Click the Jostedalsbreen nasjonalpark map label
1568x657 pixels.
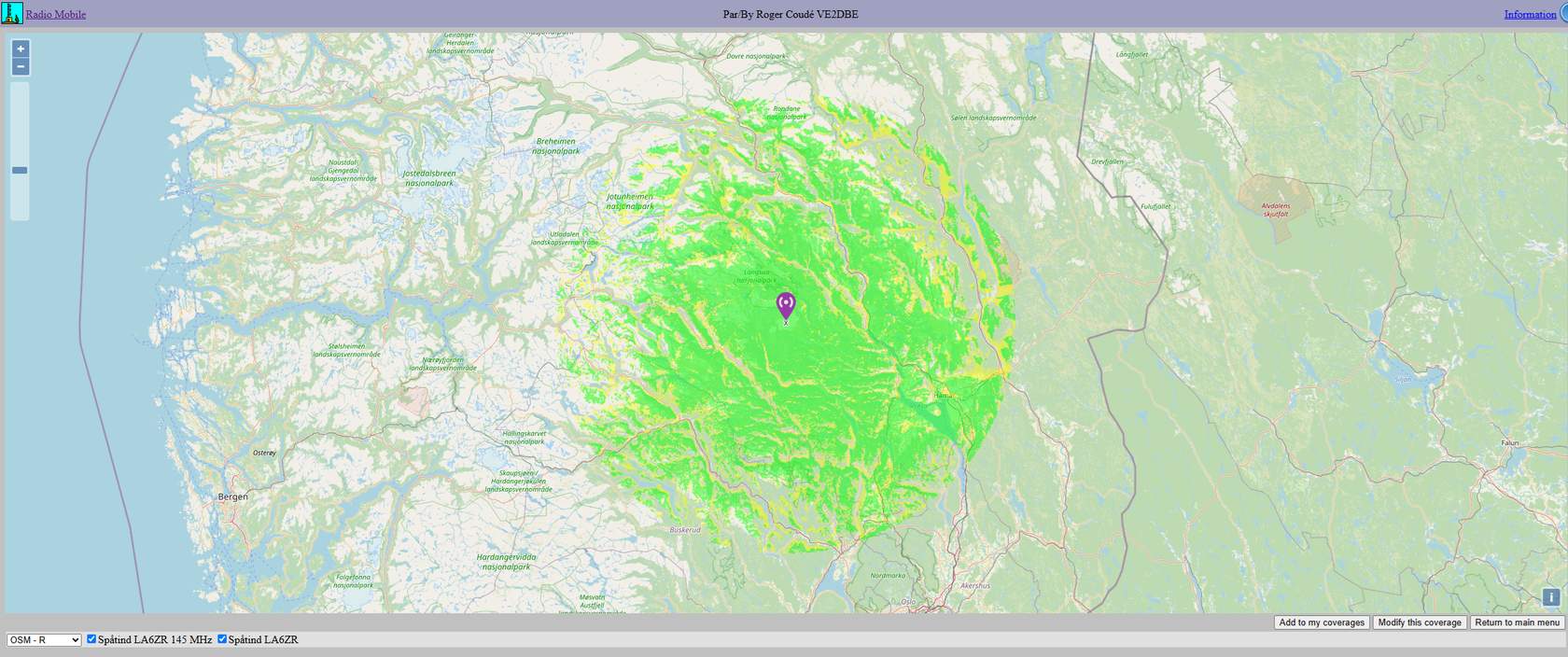click(429, 178)
